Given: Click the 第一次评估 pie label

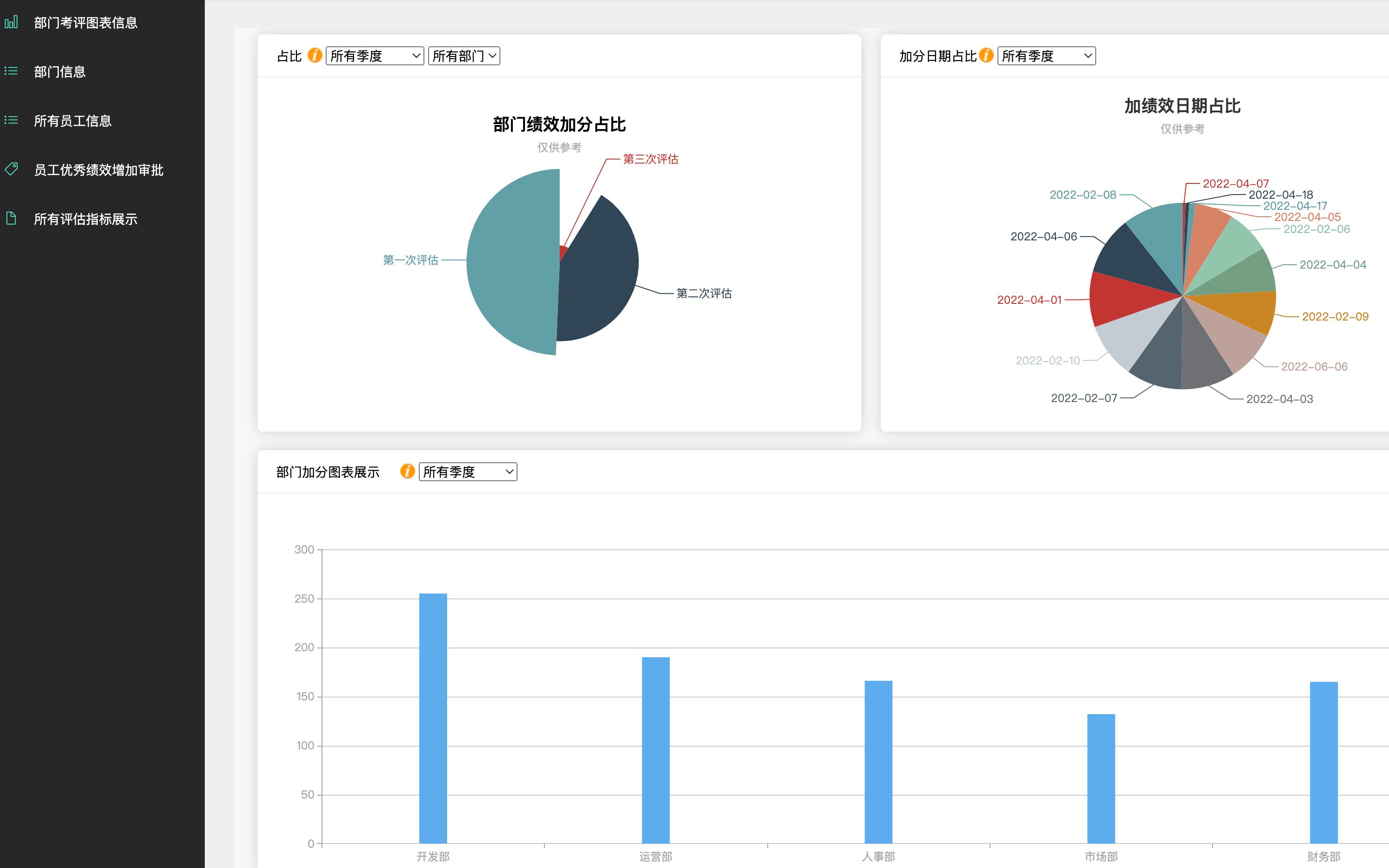Looking at the screenshot, I should pyautogui.click(x=410, y=260).
